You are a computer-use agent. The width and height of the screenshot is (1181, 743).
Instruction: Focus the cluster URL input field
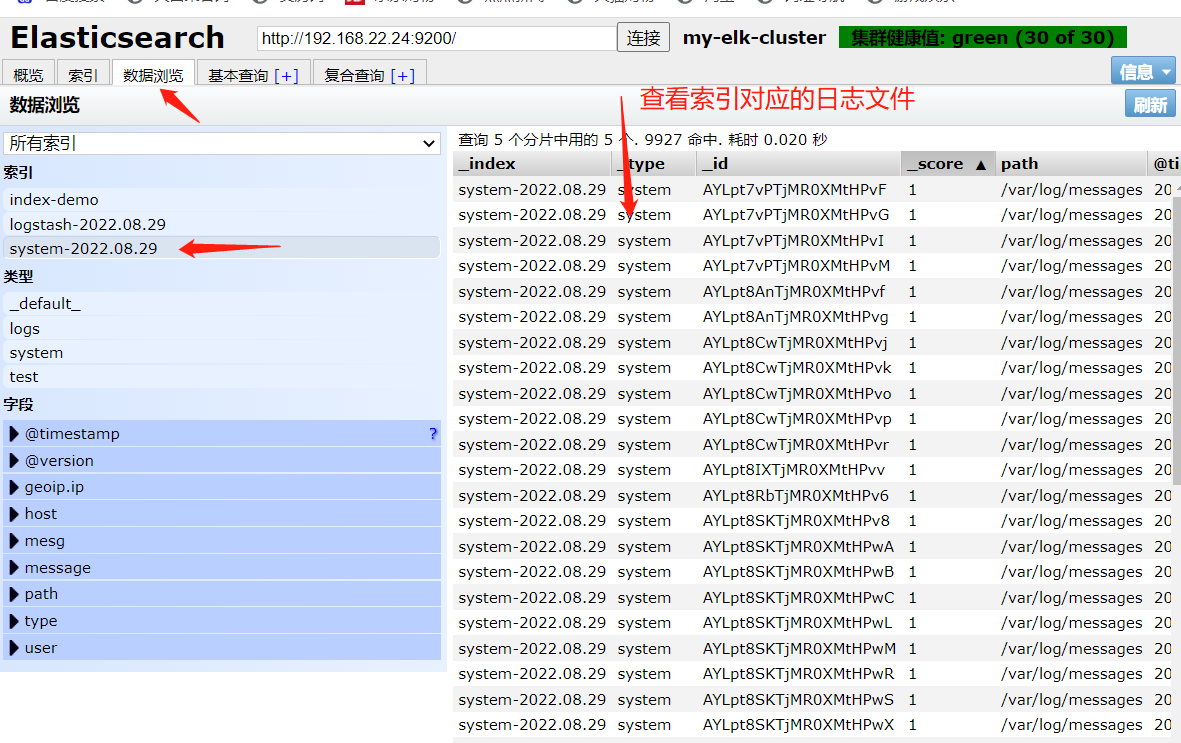click(x=436, y=38)
